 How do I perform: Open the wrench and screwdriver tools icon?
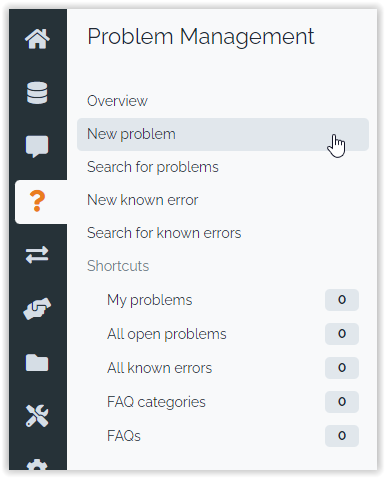[x=37, y=416]
